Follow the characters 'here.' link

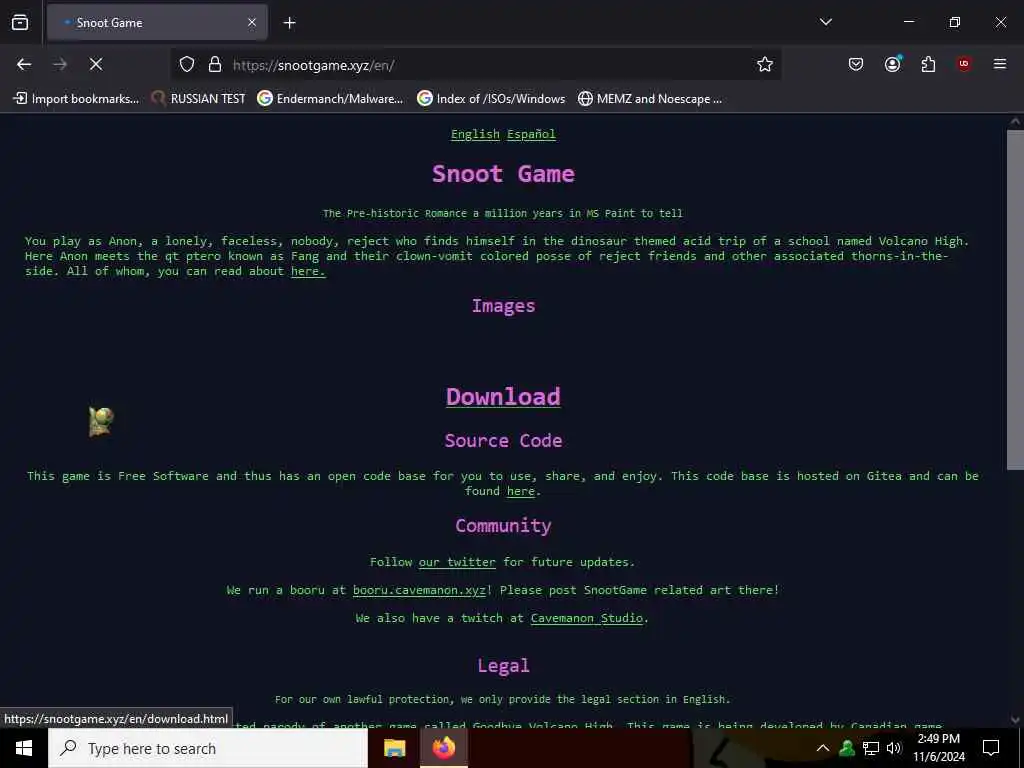click(308, 271)
